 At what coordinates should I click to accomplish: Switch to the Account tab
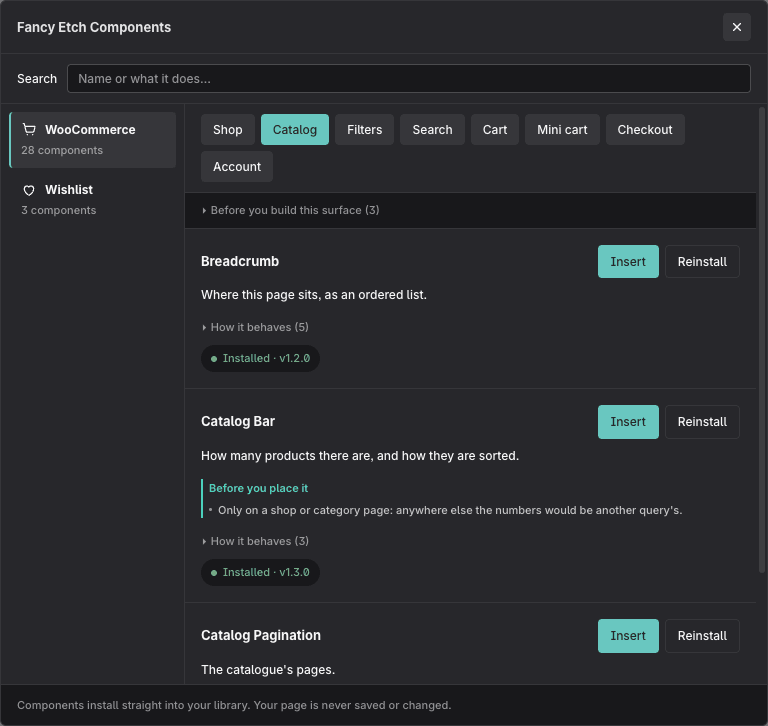click(x=237, y=167)
